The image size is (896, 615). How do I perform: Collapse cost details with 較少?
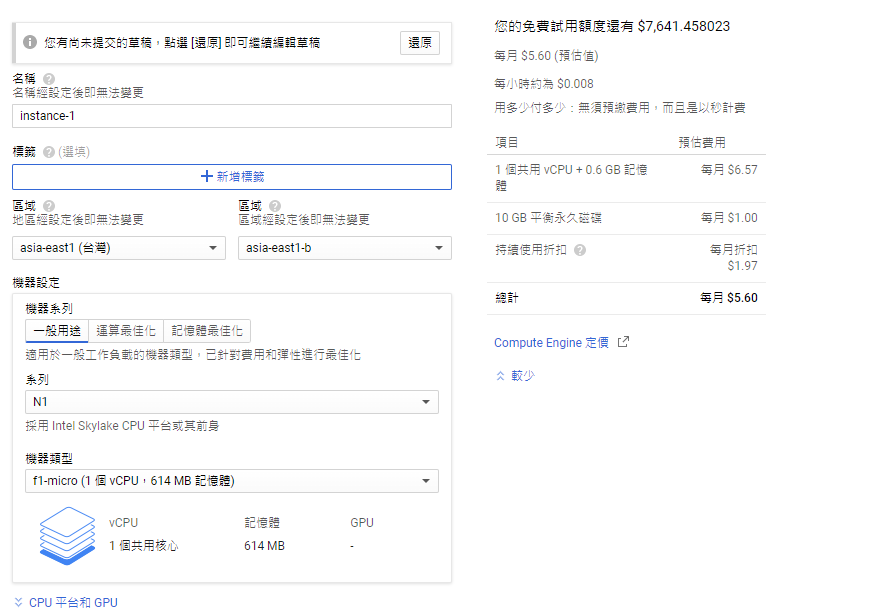coord(515,376)
